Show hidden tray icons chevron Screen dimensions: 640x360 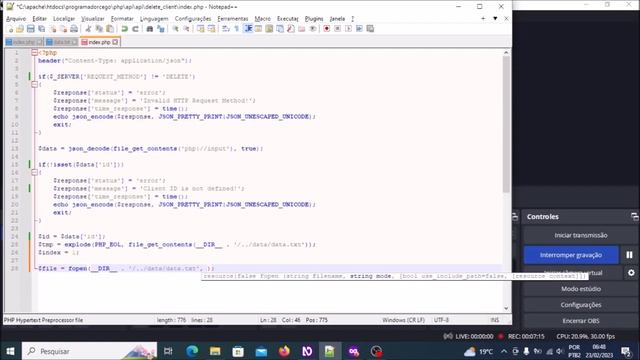click(504, 351)
